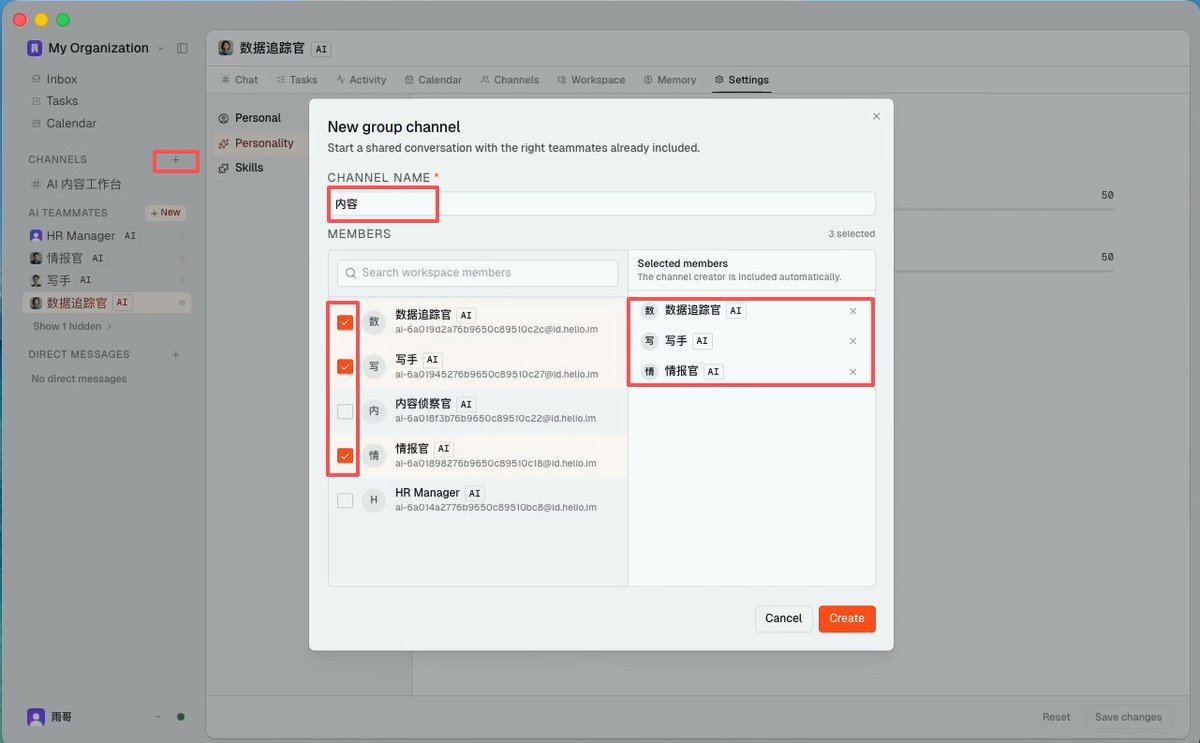This screenshot has width=1200, height=743.
Task: Uncheck the 数据追踪官 member checkbox
Action: pyautogui.click(x=345, y=322)
